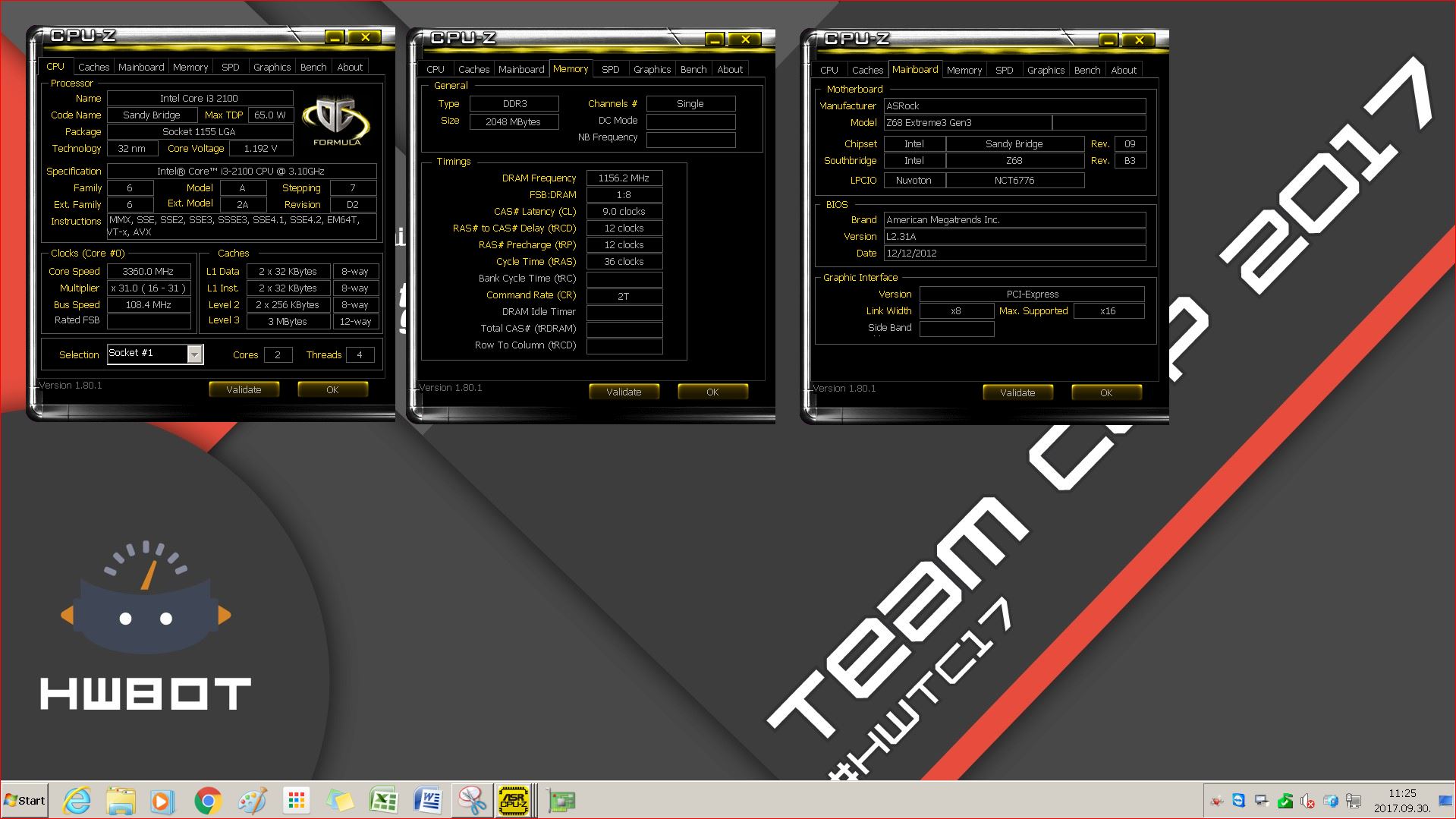This screenshot has height=819, width=1456.
Task: Click the green checkmark tray icon
Action: pos(1285,801)
